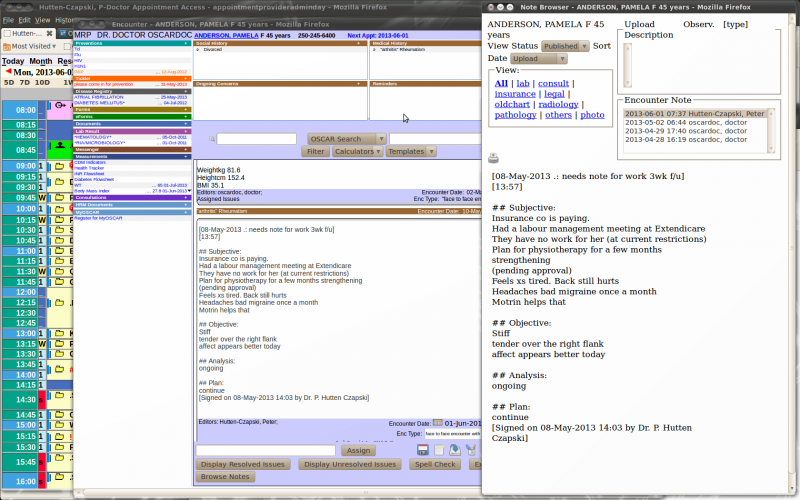Click Display Unresolved Issues button
This screenshot has width=800, height=500.
[x=350, y=464]
